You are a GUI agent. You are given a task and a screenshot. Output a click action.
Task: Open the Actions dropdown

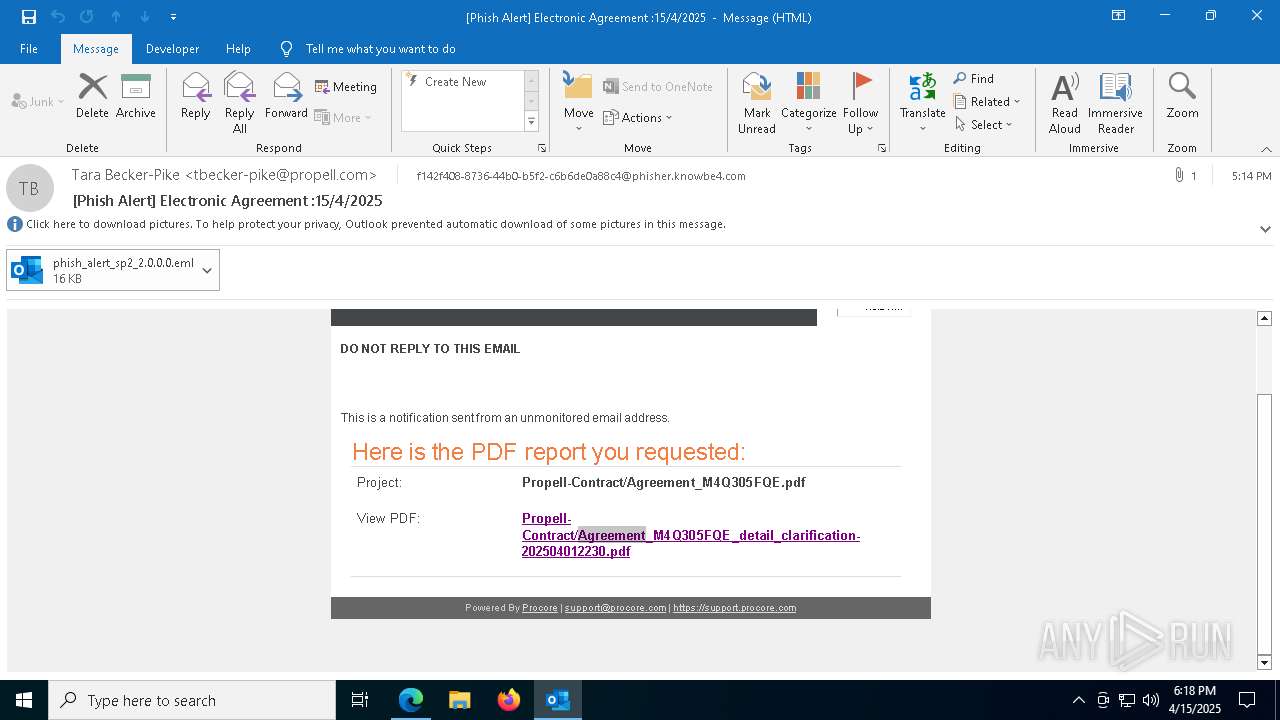point(638,117)
